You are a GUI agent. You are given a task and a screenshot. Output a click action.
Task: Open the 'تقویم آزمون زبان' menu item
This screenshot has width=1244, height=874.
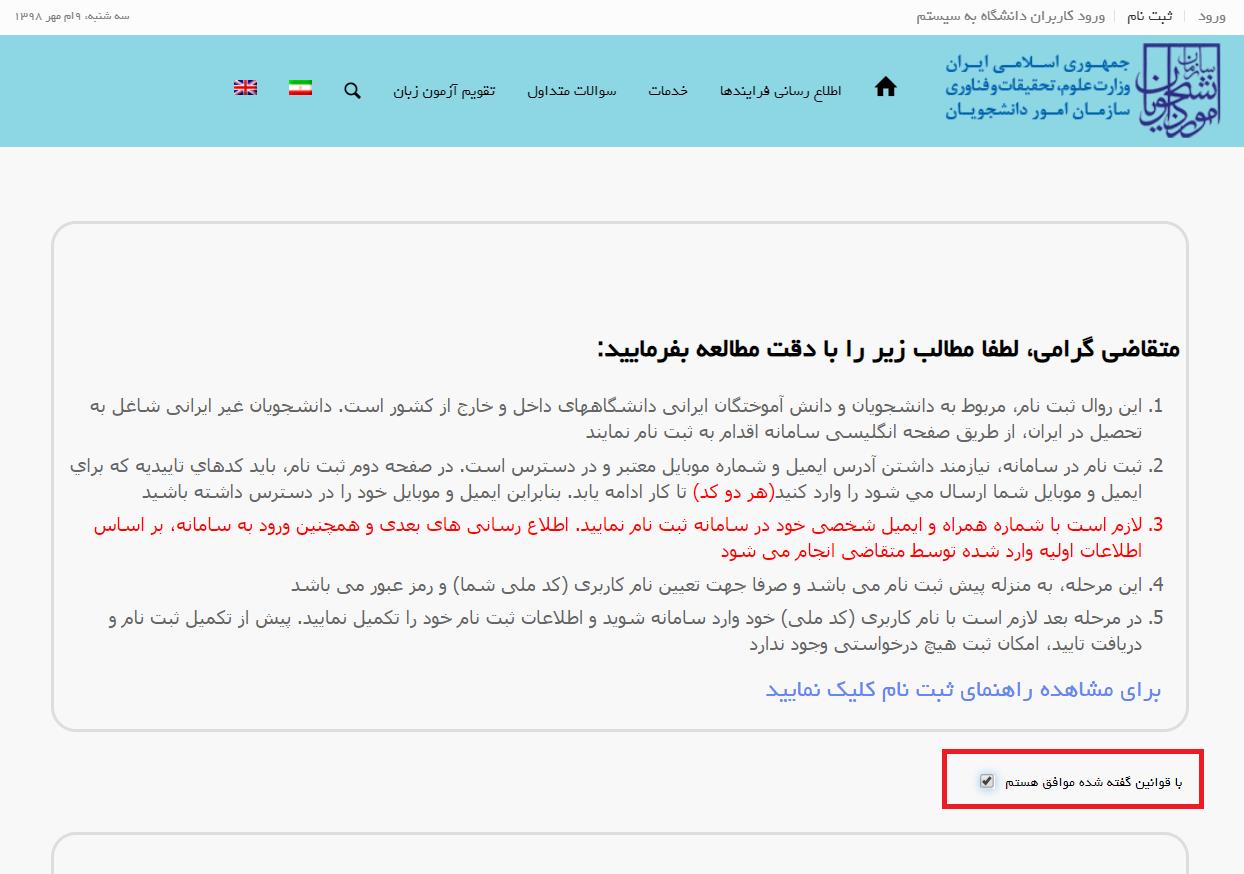tap(444, 91)
